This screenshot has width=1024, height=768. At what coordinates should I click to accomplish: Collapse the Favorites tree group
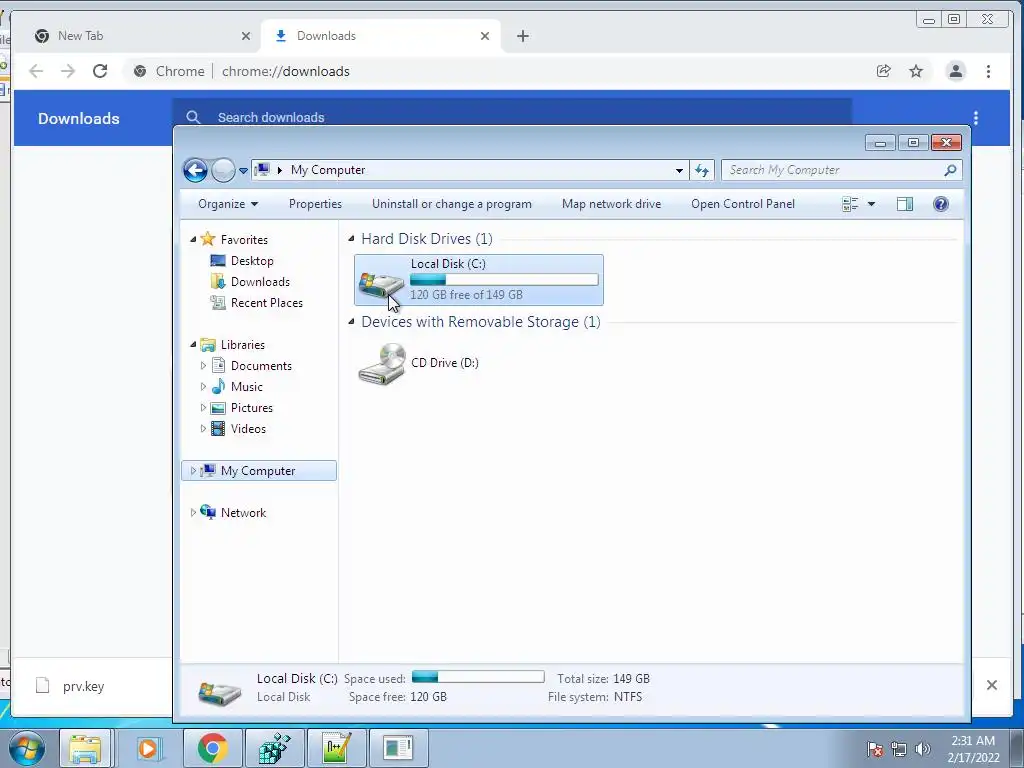click(193, 240)
